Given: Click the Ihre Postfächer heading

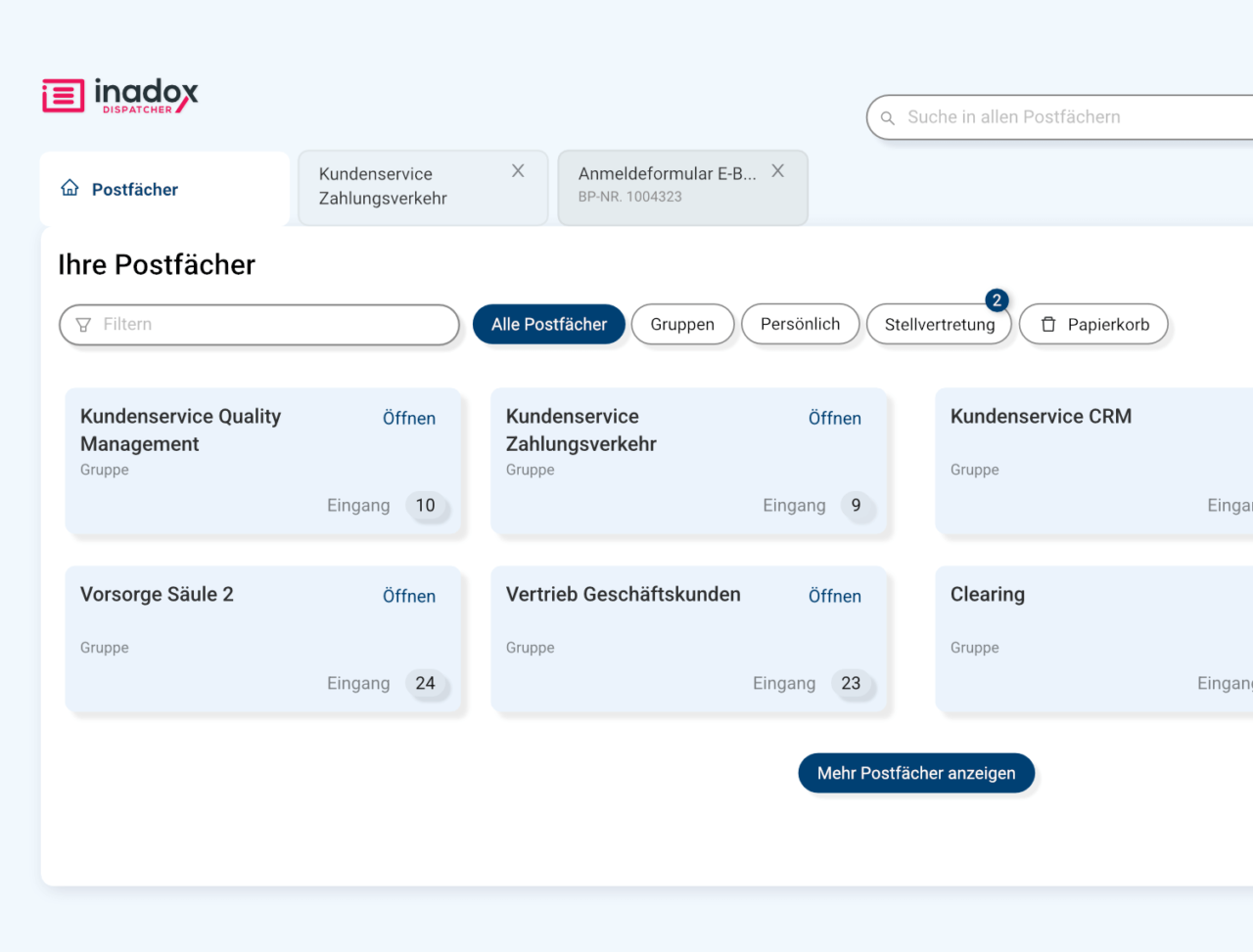Looking at the screenshot, I should coord(157,265).
